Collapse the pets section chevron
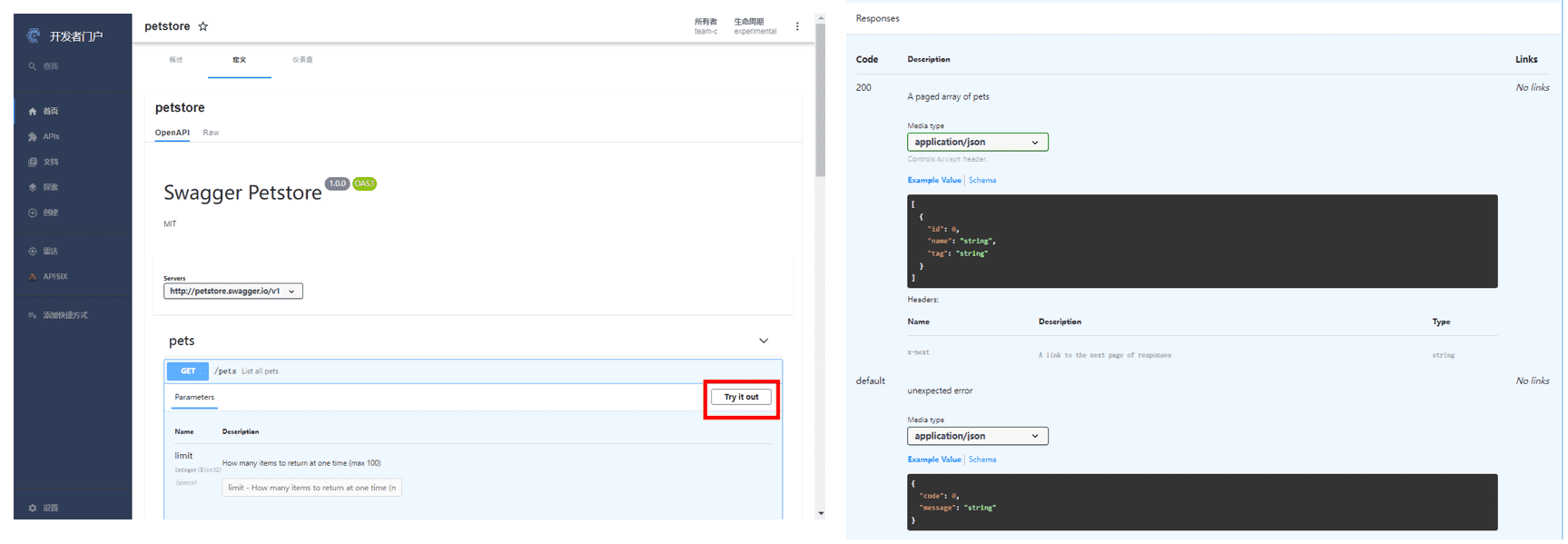1568x544 pixels. [764, 341]
